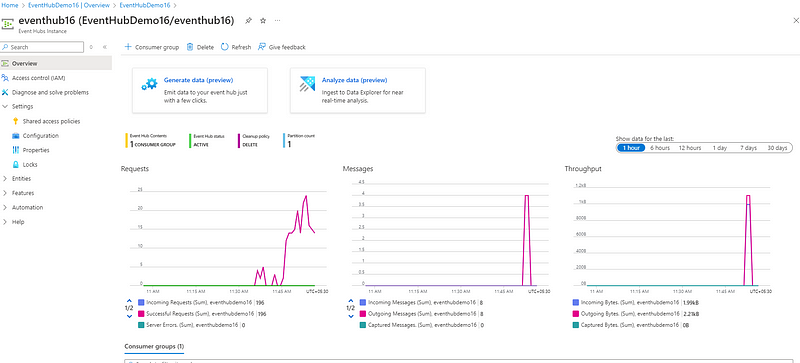Open Shared access policies key icon
800x363 pixels.
coord(15,122)
